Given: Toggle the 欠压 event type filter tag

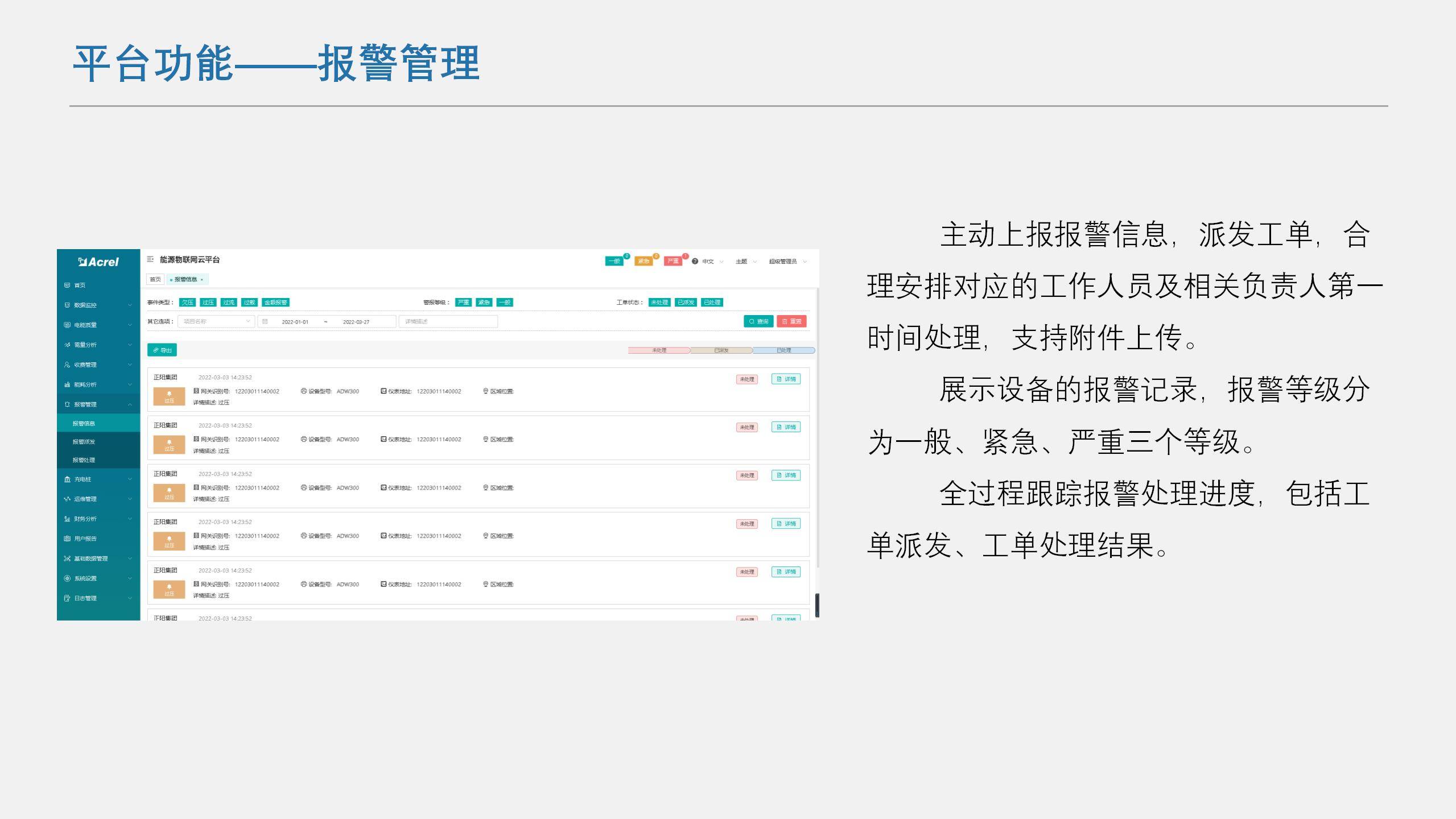Looking at the screenshot, I should pos(188,303).
